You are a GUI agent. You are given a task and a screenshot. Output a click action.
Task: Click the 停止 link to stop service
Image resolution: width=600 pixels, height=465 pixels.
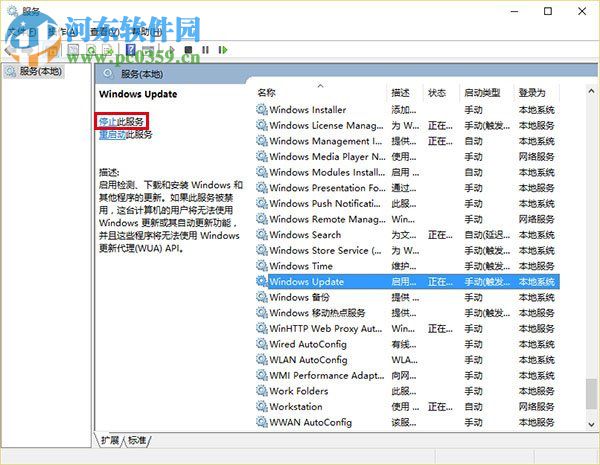(x=108, y=122)
